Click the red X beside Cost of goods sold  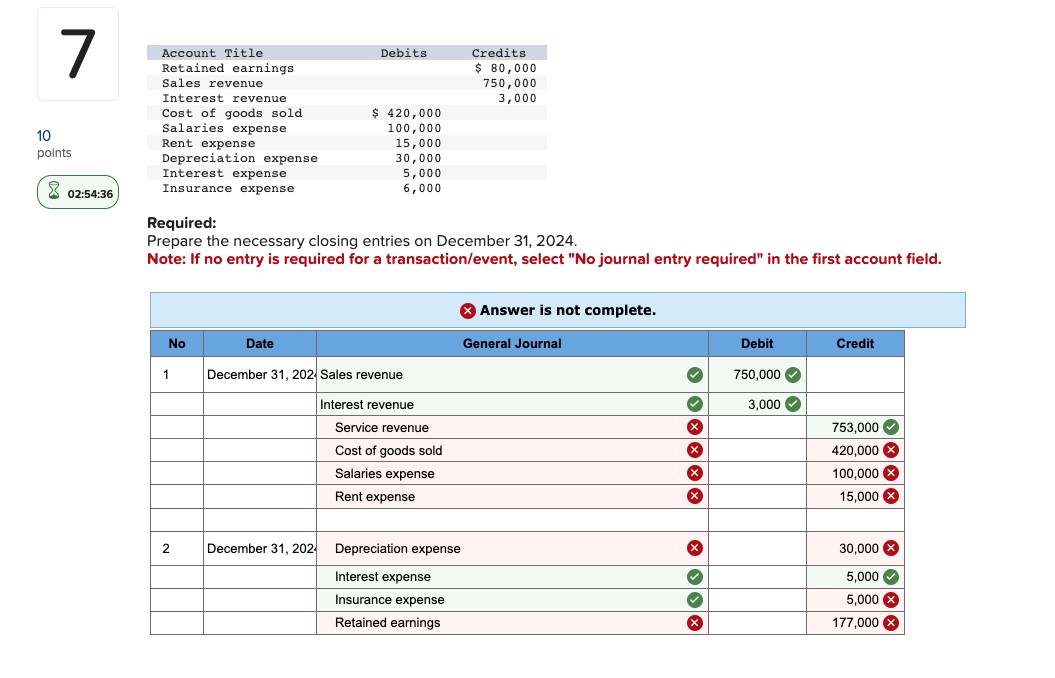click(x=693, y=450)
